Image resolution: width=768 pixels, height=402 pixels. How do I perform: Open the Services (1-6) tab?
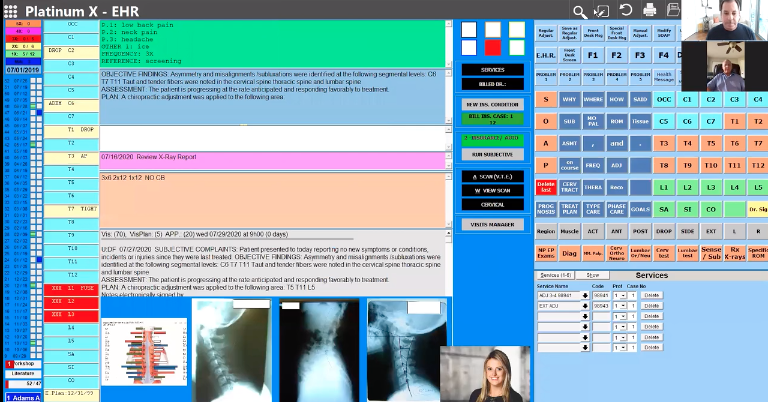tap(555, 275)
